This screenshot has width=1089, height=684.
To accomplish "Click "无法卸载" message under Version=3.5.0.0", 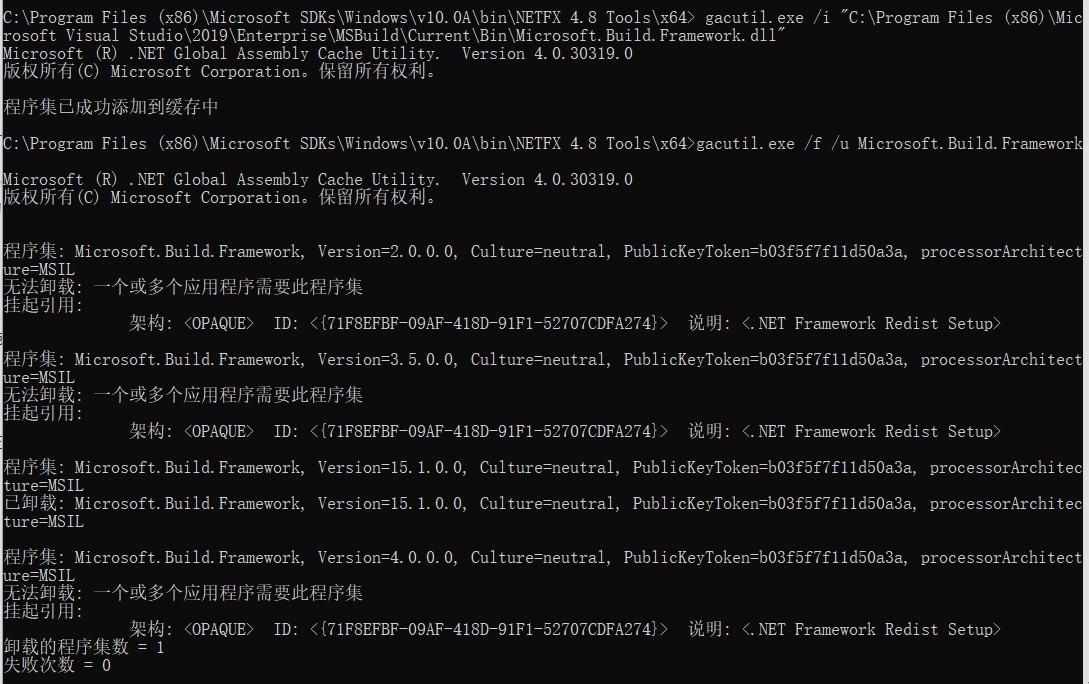I will tap(183, 396).
